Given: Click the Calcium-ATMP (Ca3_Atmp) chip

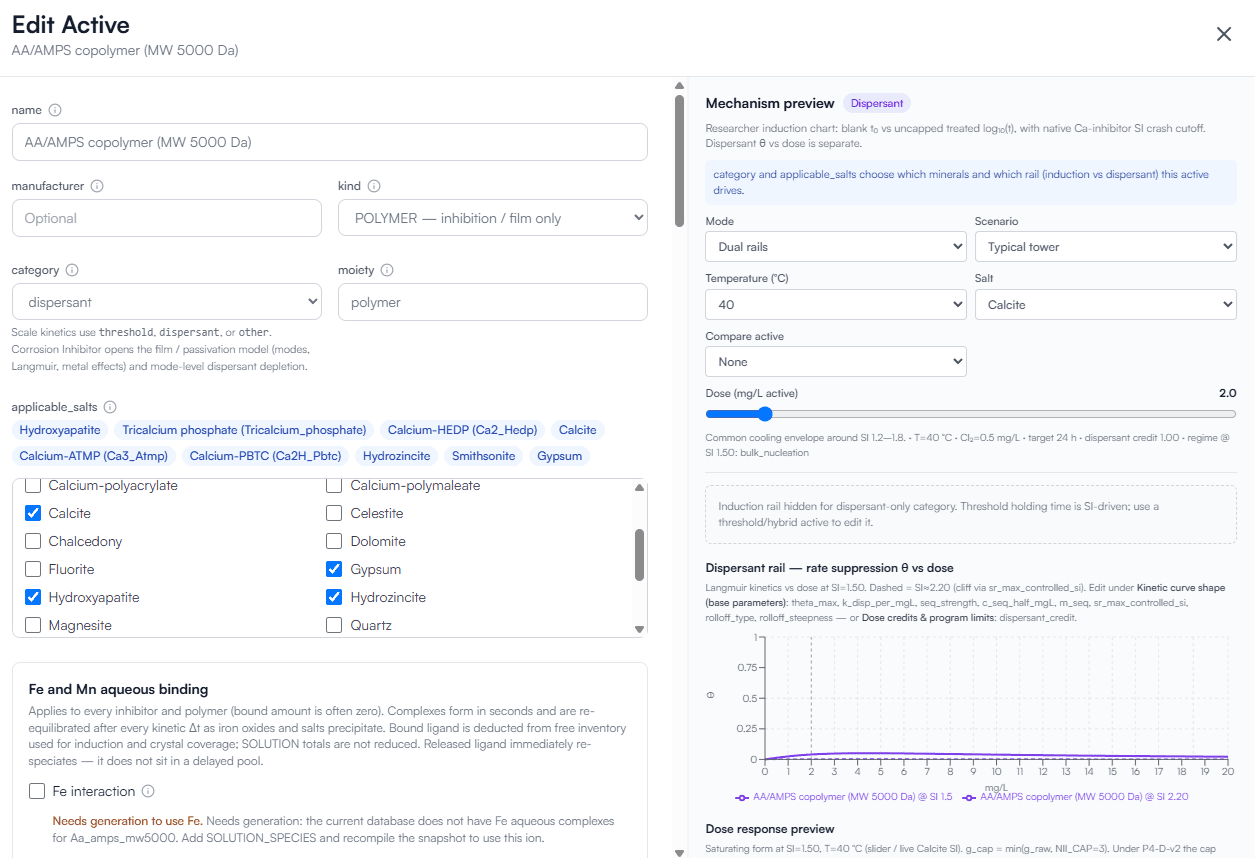Looking at the screenshot, I should click(95, 456).
